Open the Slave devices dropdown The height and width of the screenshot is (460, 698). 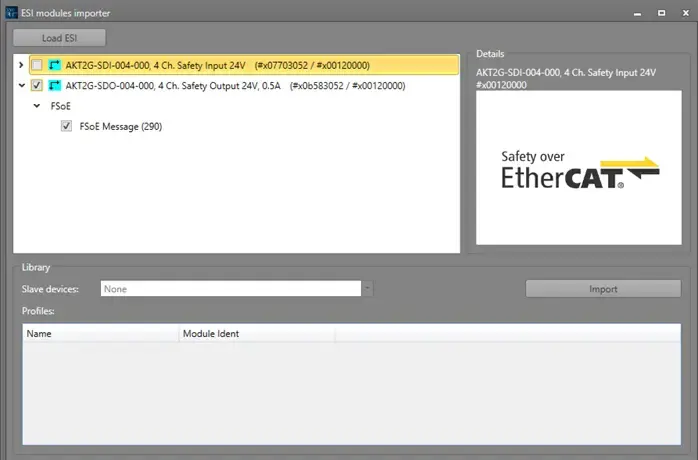(367, 289)
